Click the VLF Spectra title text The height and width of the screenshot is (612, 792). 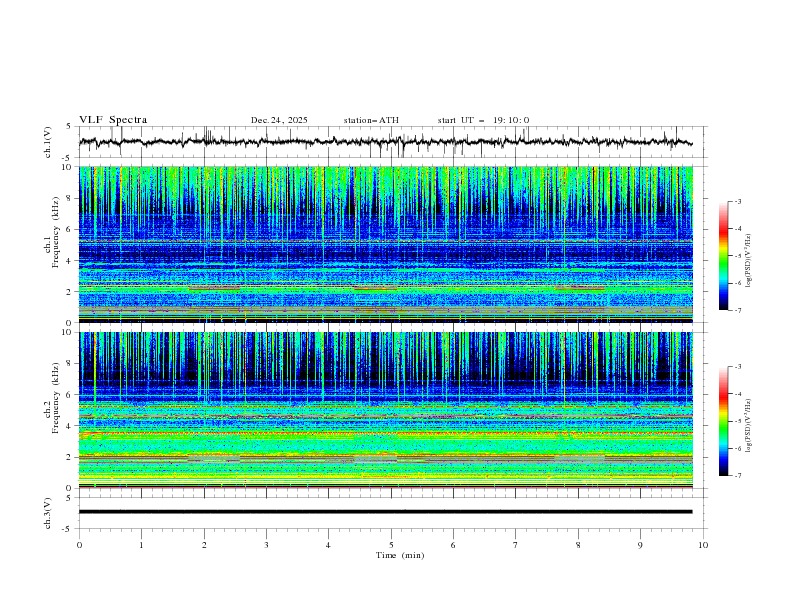(113, 120)
